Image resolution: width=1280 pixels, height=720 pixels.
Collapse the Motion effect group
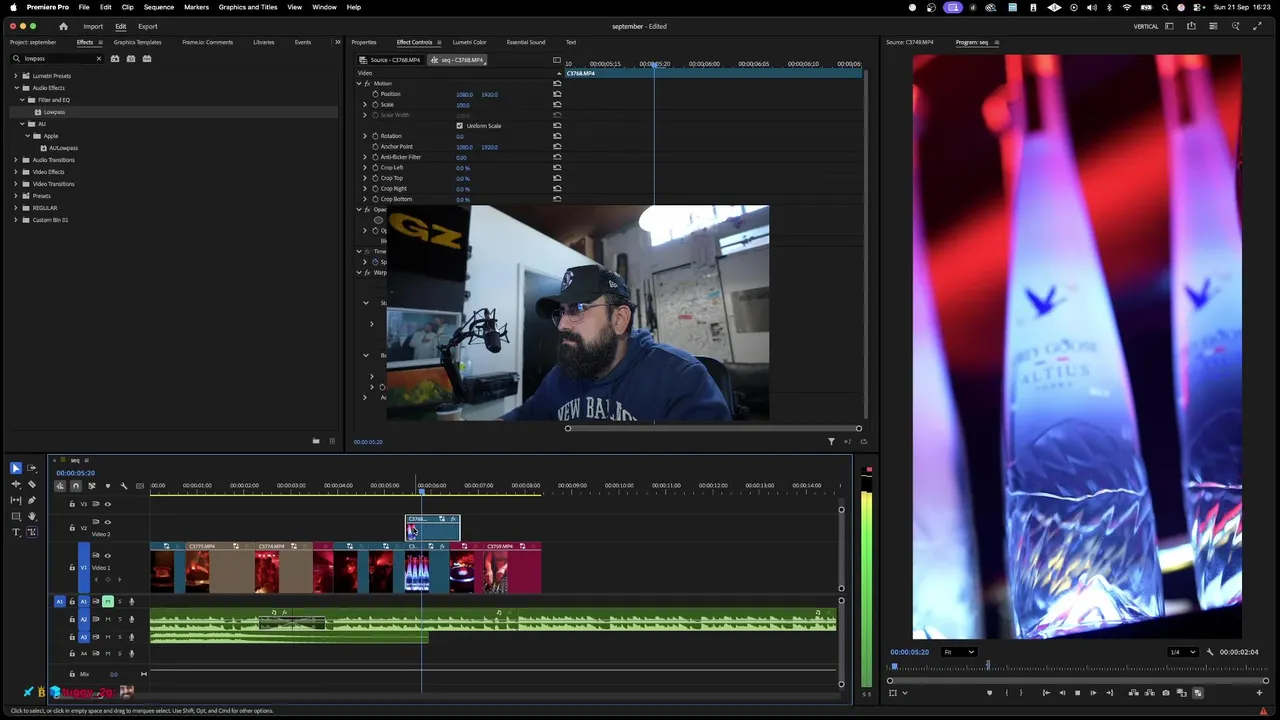[x=359, y=84]
